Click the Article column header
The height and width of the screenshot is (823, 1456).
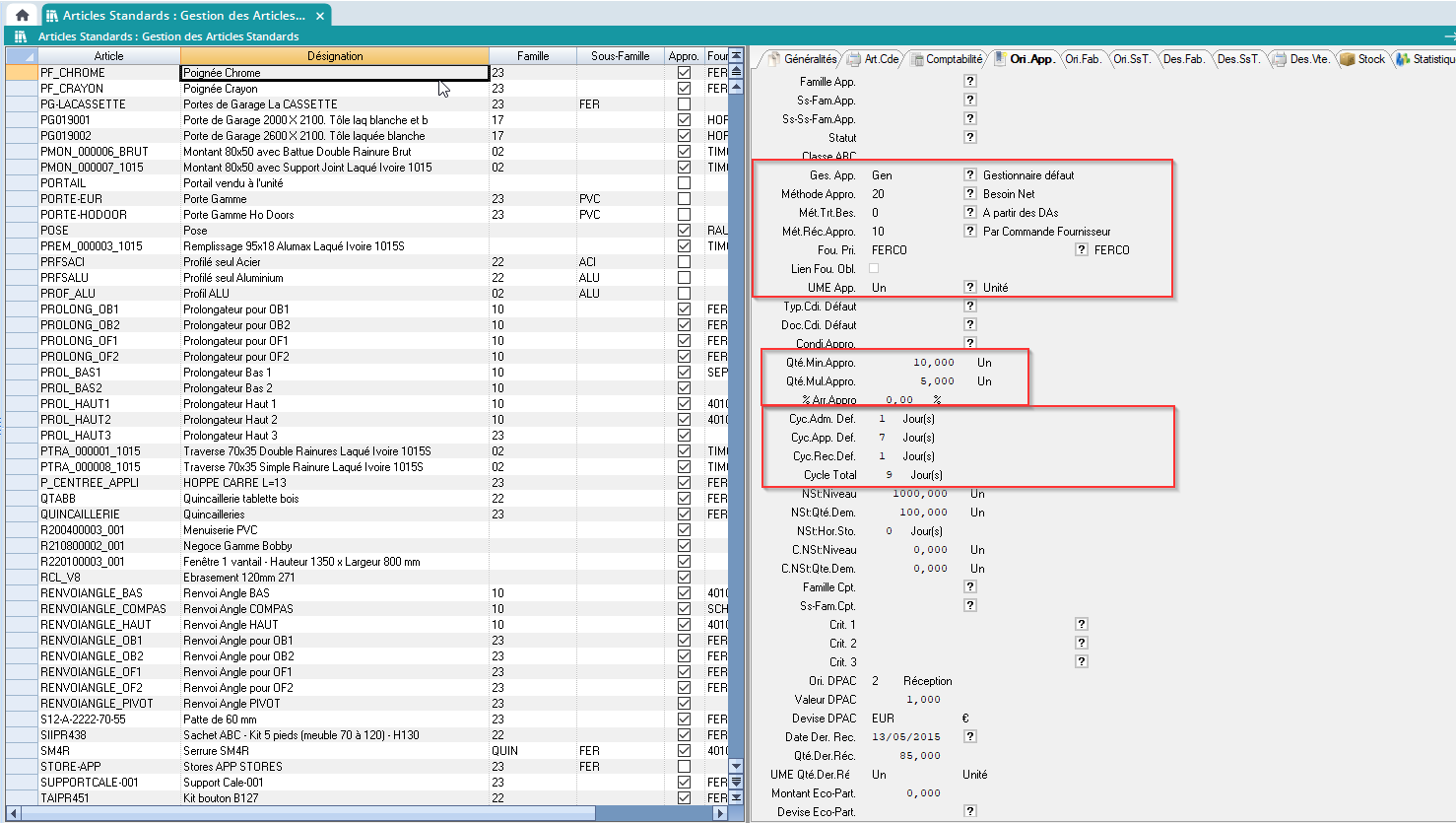[x=108, y=56]
